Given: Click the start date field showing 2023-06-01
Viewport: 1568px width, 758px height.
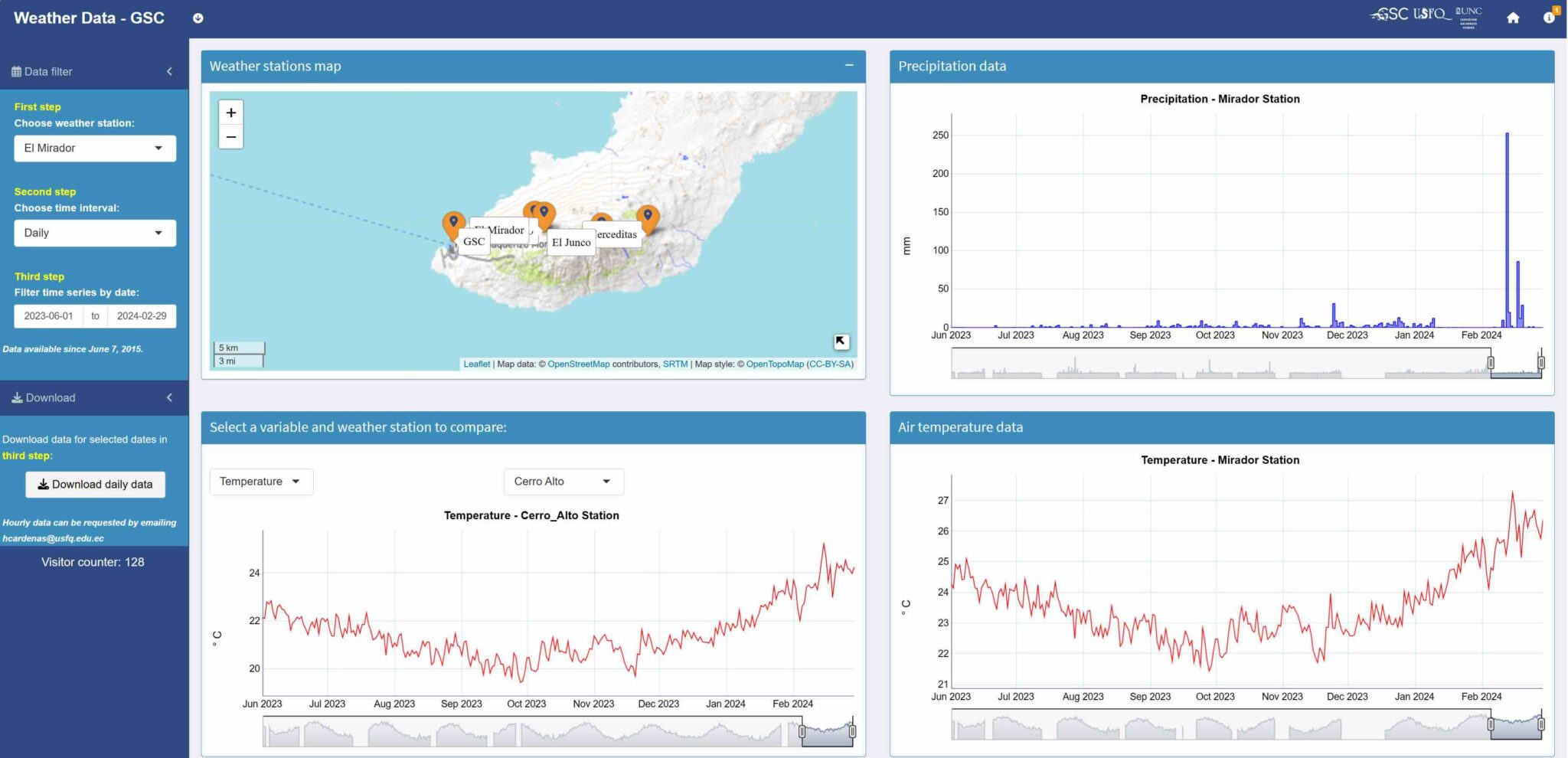Looking at the screenshot, I should click(49, 315).
